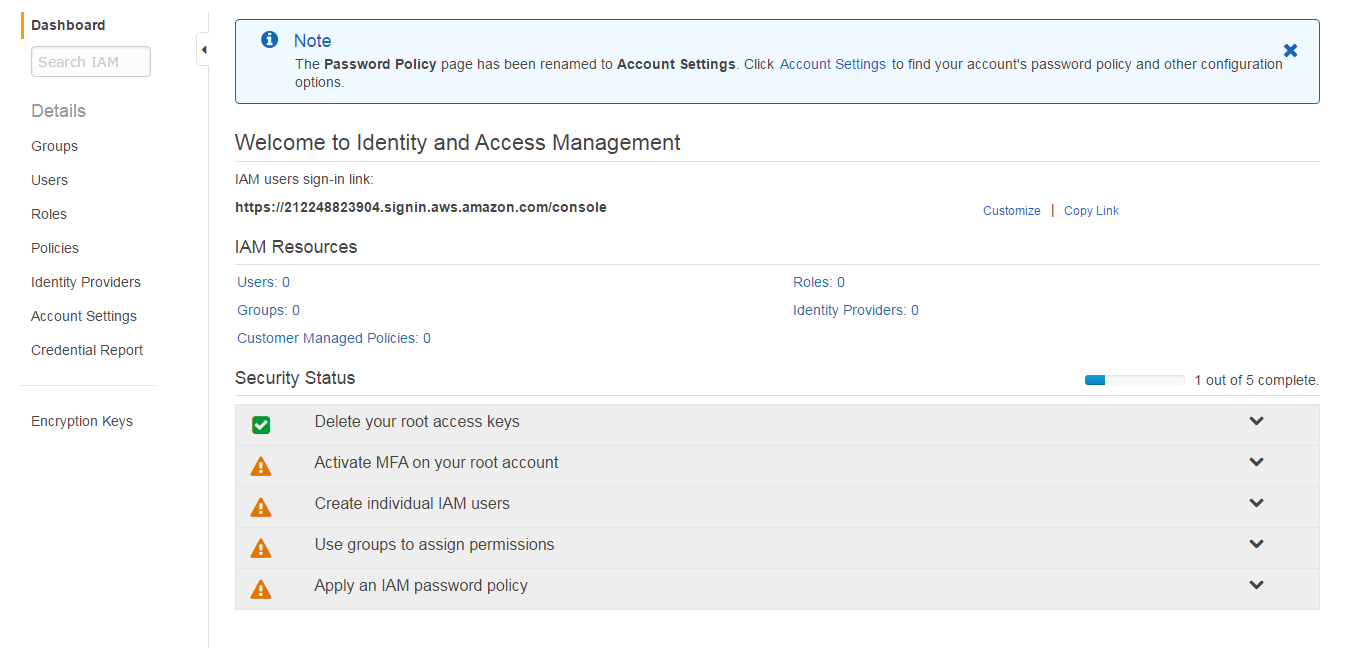Click the Delete your root access keys label
Screen dimensions: 1361x648
(x=417, y=421)
